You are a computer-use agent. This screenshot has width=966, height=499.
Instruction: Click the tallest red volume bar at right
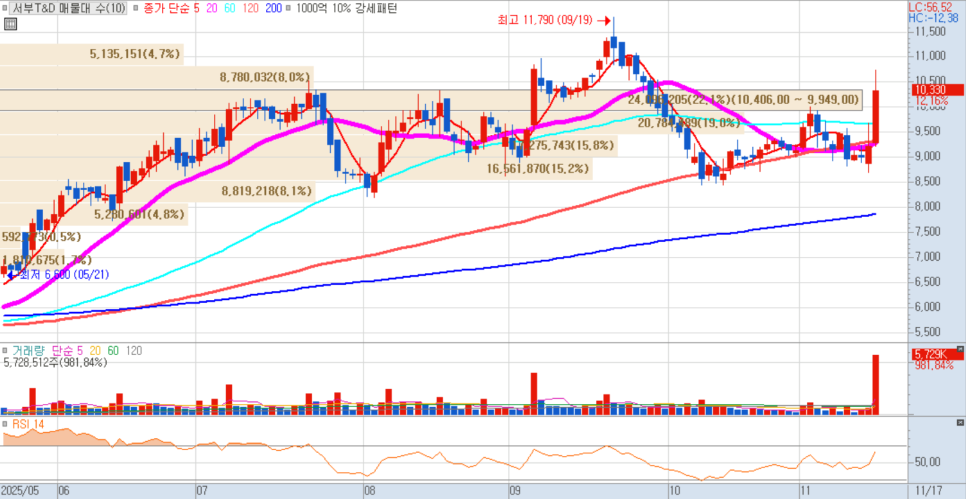[875, 384]
